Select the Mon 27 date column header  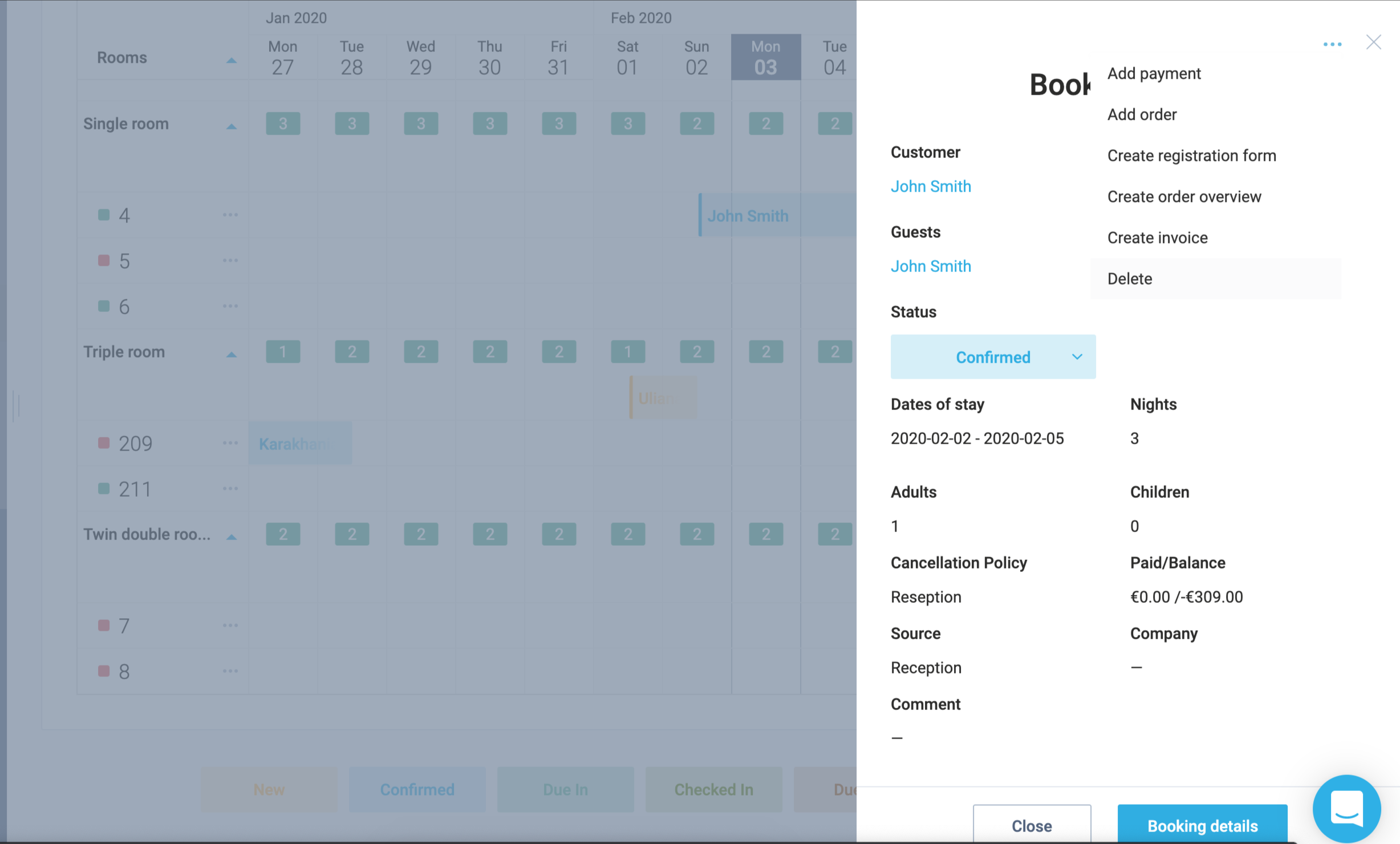[x=283, y=57]
